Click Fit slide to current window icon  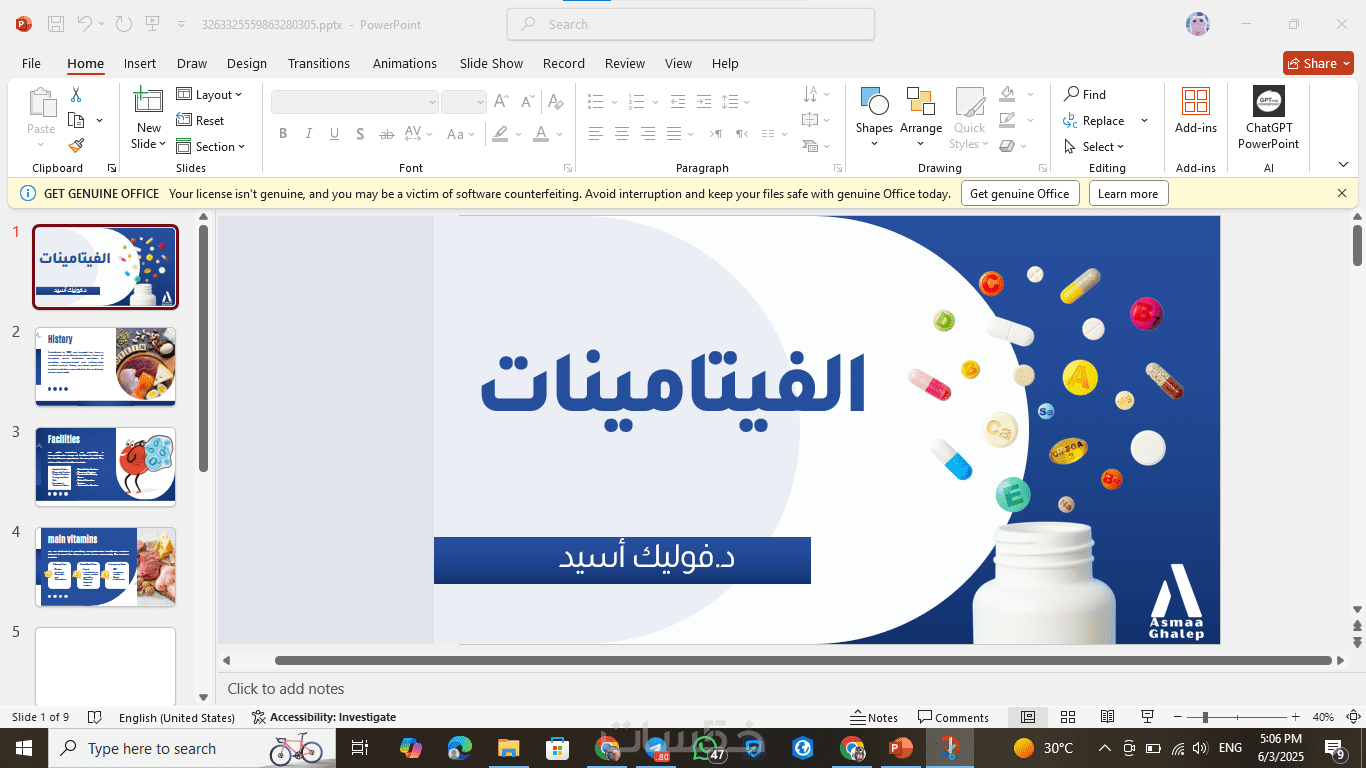[1353, 717]
